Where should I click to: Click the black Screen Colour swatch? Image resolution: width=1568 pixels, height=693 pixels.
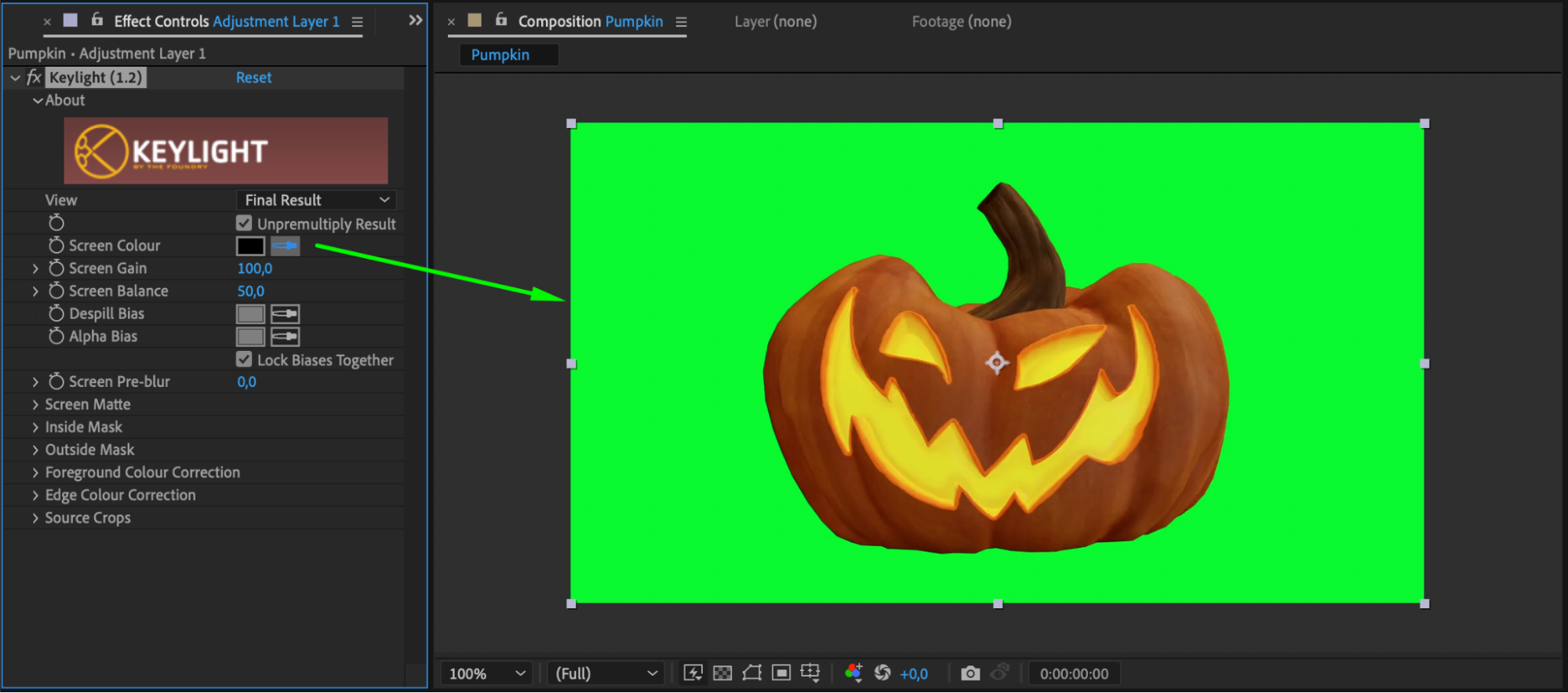250,246
